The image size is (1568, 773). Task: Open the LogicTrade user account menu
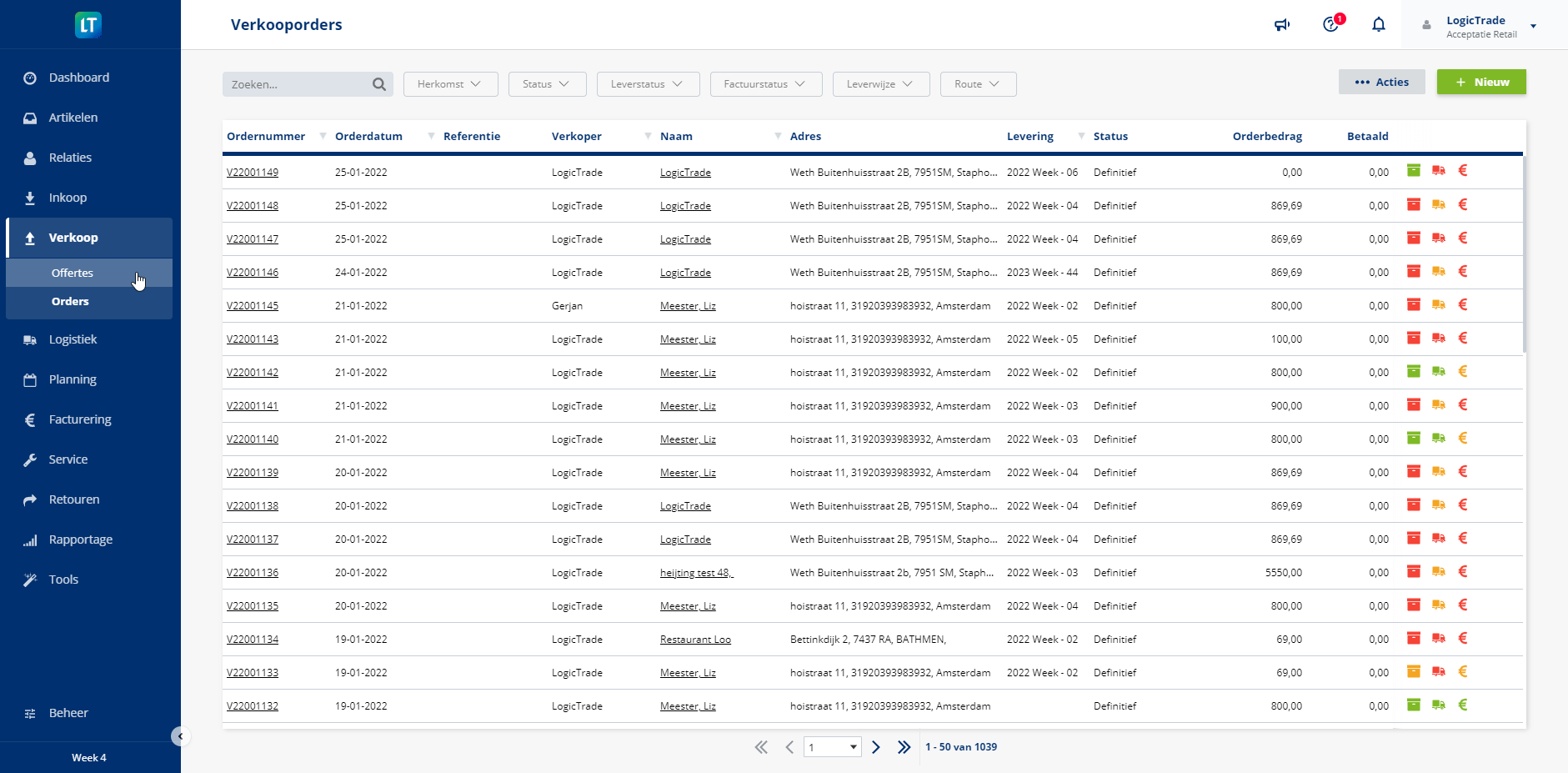(1482, 26)
